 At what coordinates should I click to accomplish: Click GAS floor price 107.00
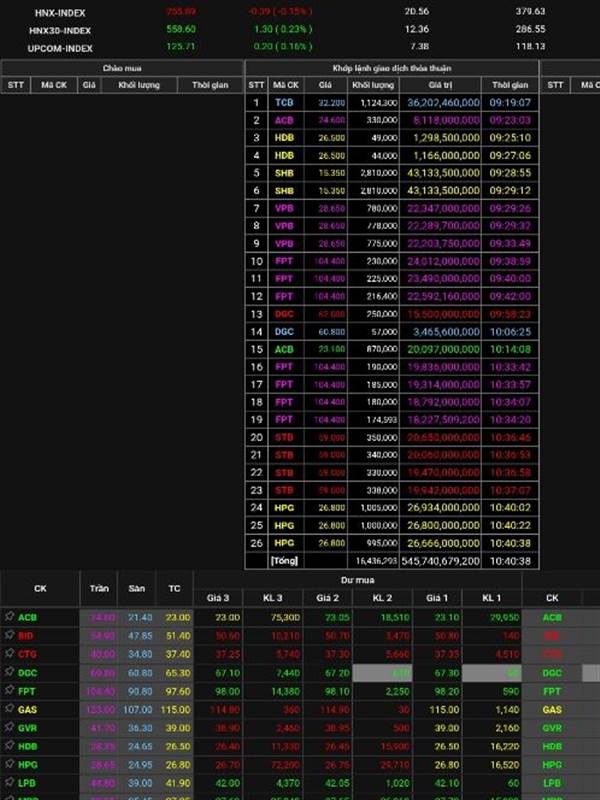click(137, 710)
